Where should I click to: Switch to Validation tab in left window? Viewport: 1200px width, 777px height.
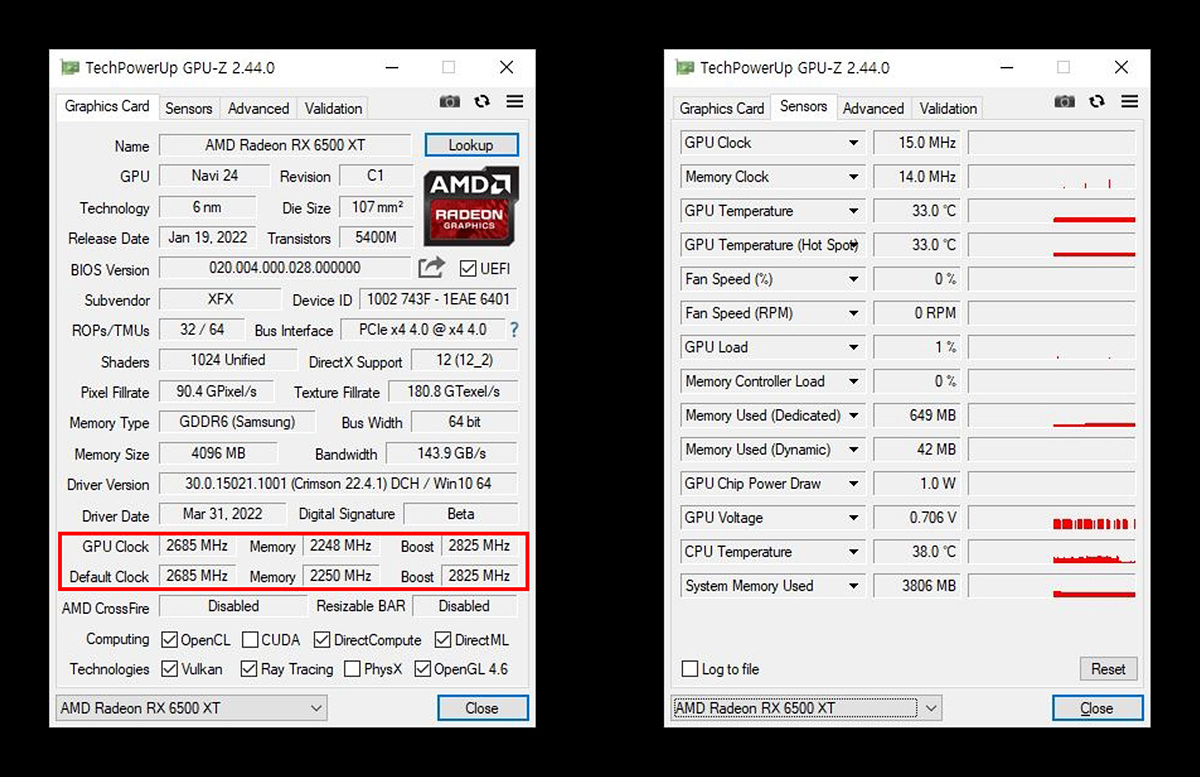333,108
